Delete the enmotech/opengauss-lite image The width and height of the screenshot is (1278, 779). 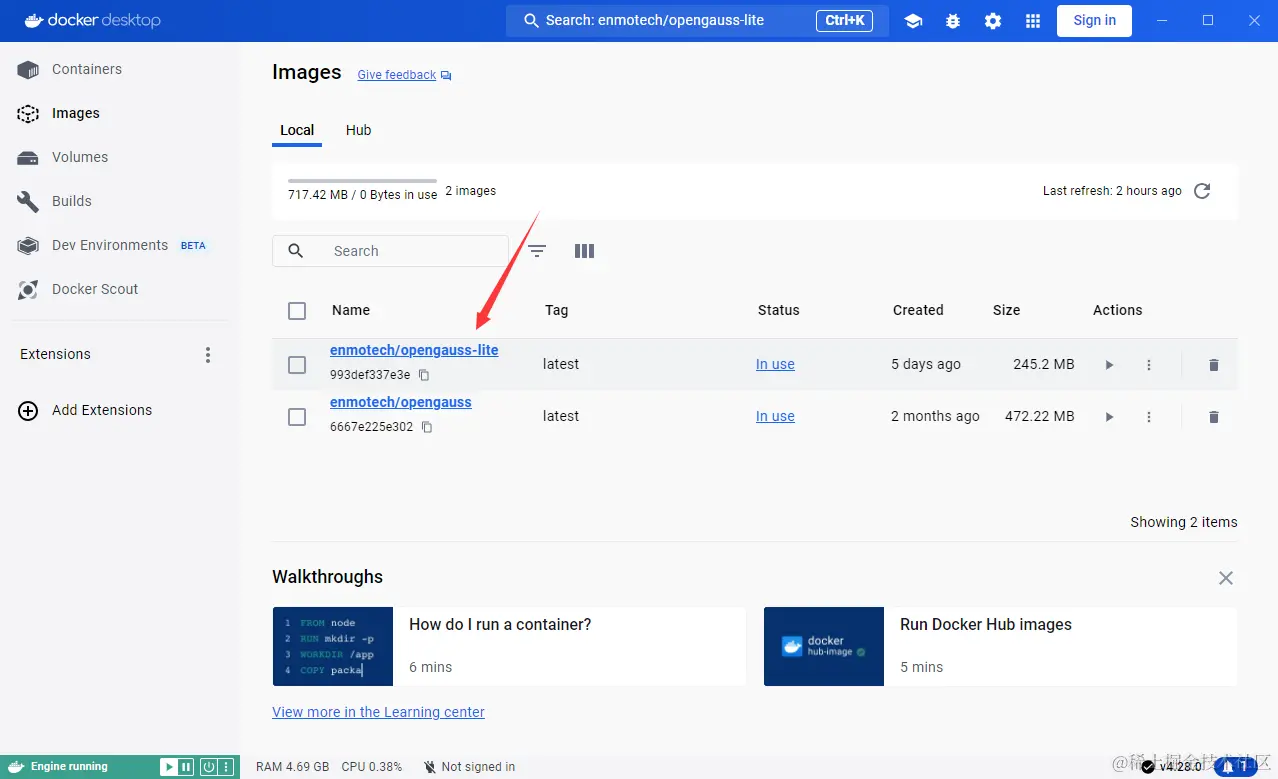click(1214, 365)
